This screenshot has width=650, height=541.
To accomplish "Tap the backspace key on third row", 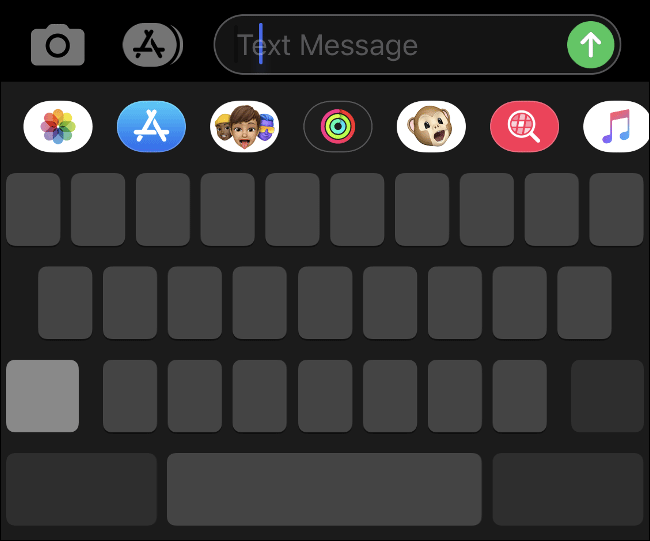I will [607, 396].
